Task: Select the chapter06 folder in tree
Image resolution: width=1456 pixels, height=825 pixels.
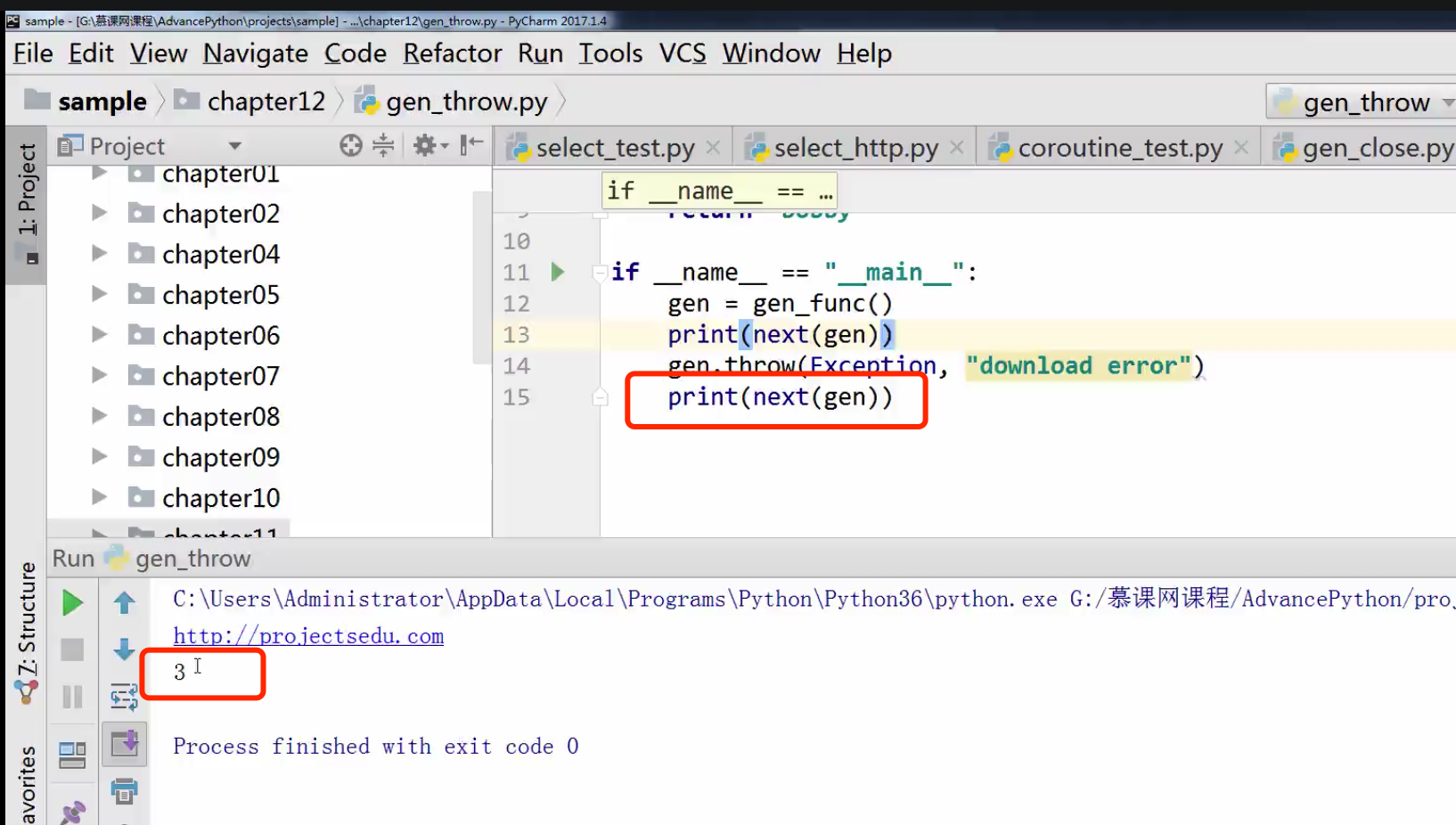Action: pyautogui.click(x=221, y=336)
